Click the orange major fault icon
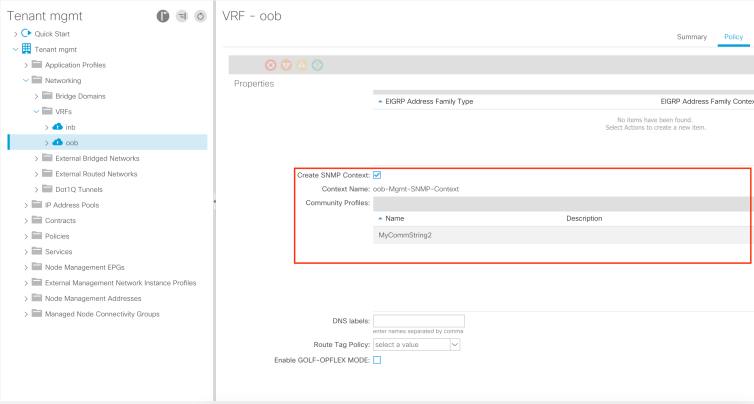754x404 pixels. point(286,65)
